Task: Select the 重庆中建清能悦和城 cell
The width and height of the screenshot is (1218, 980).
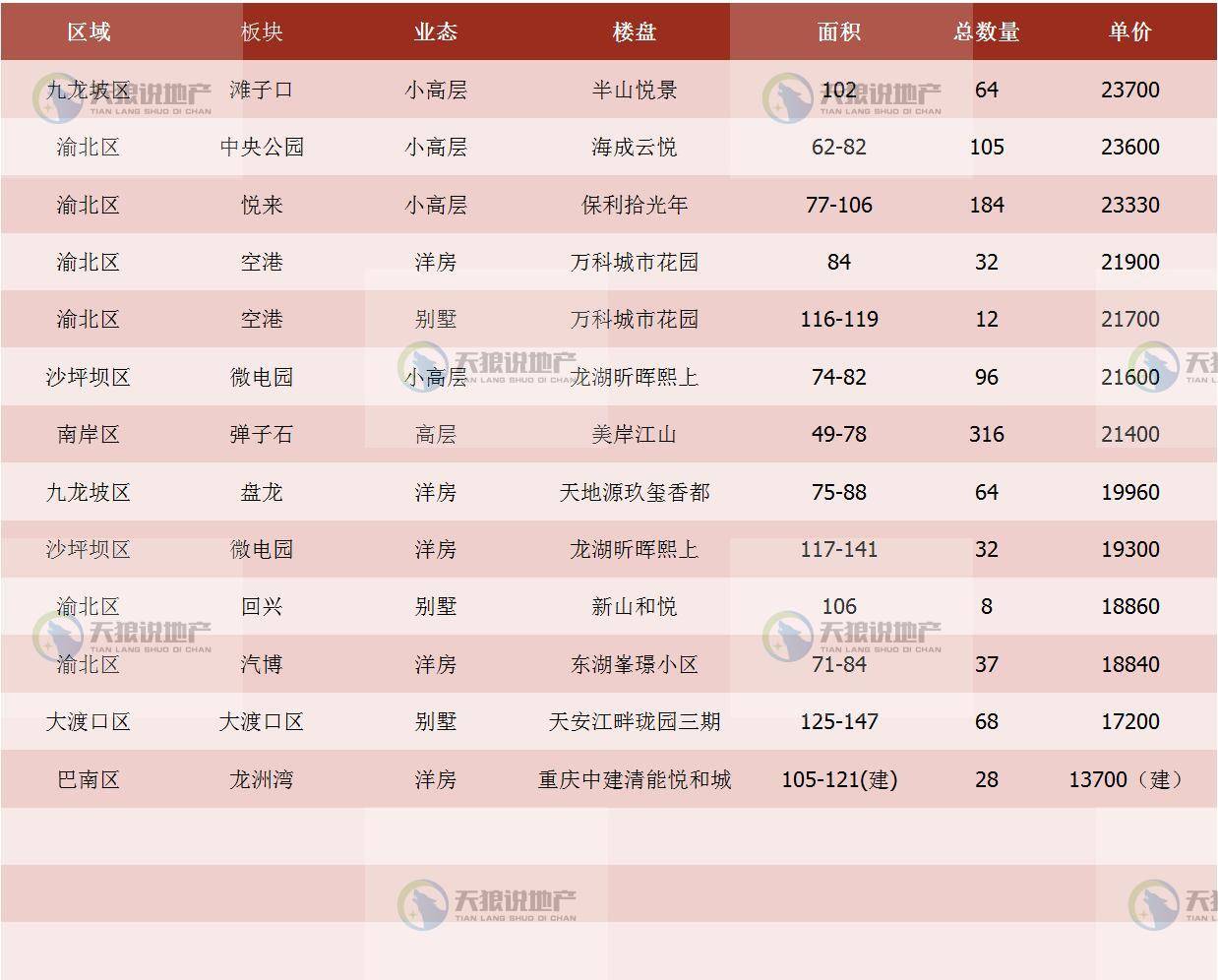Action: 635,779
